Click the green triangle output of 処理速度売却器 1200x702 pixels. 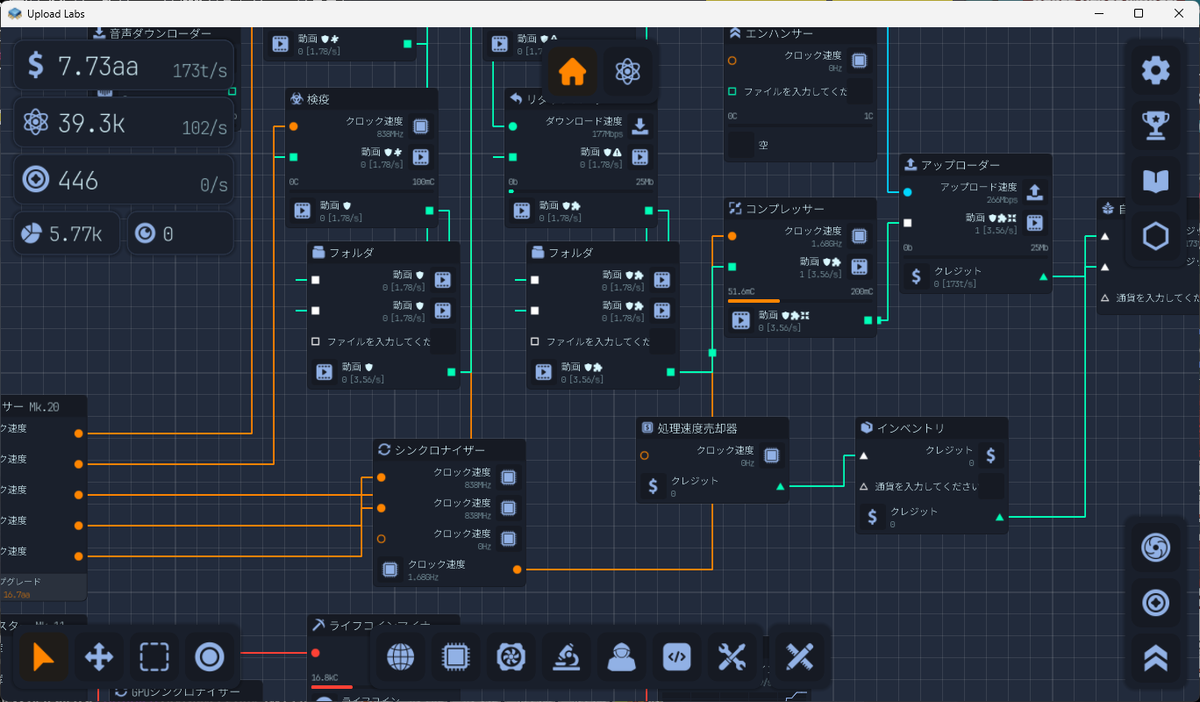tap(781, 487)
